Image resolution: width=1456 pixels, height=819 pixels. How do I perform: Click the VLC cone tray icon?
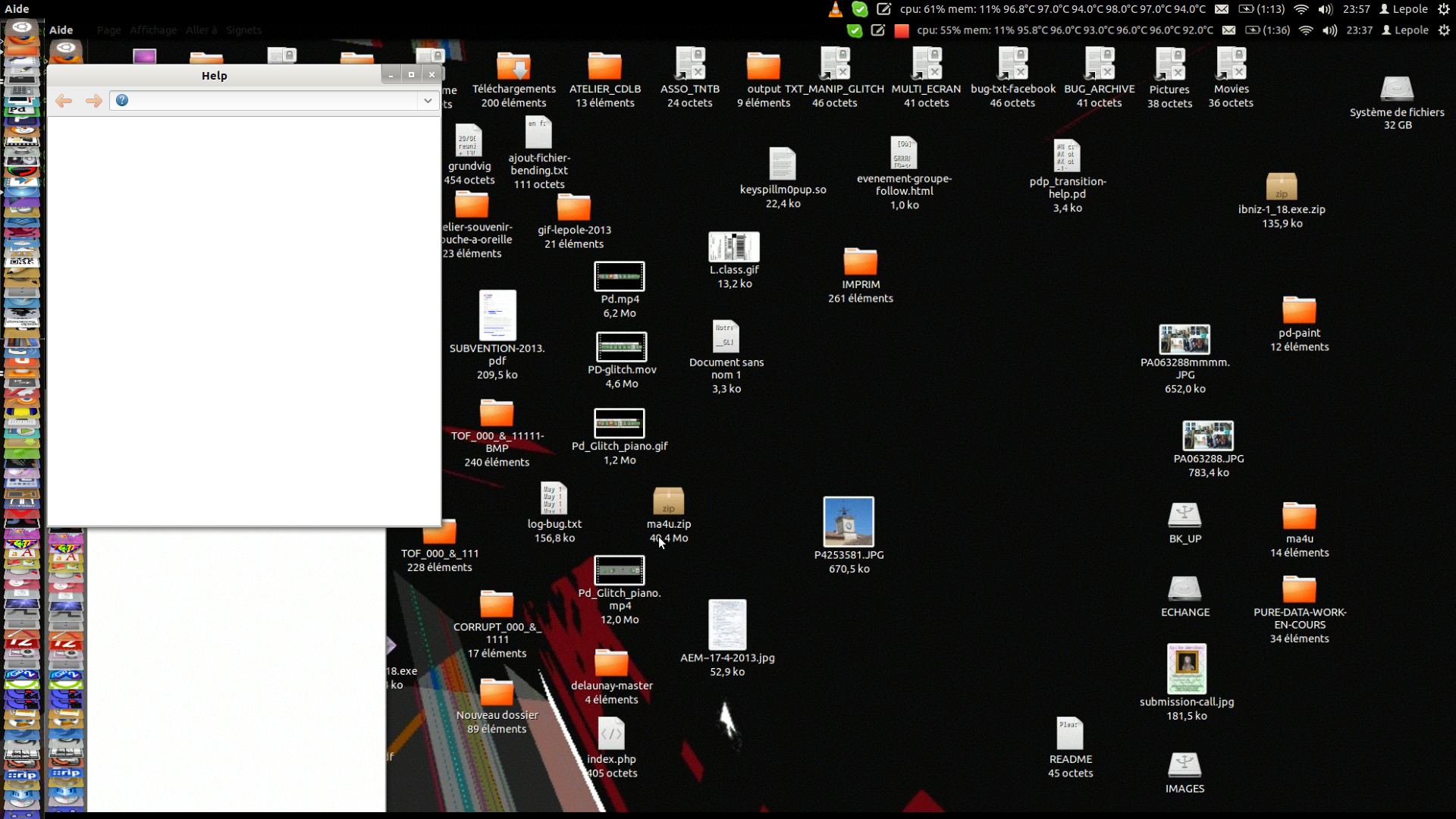tap(835, 9)
